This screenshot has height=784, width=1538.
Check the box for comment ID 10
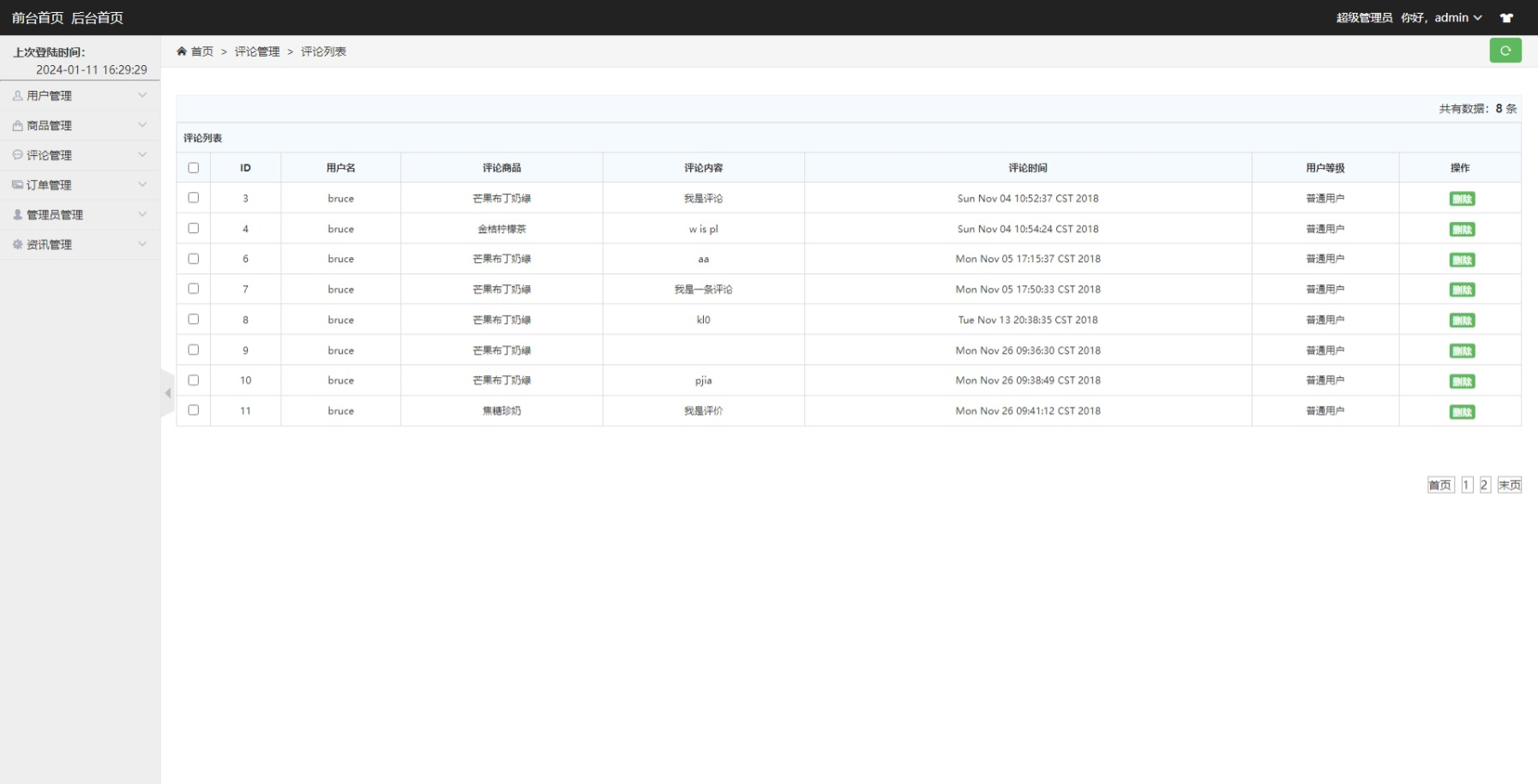(194, 380)
